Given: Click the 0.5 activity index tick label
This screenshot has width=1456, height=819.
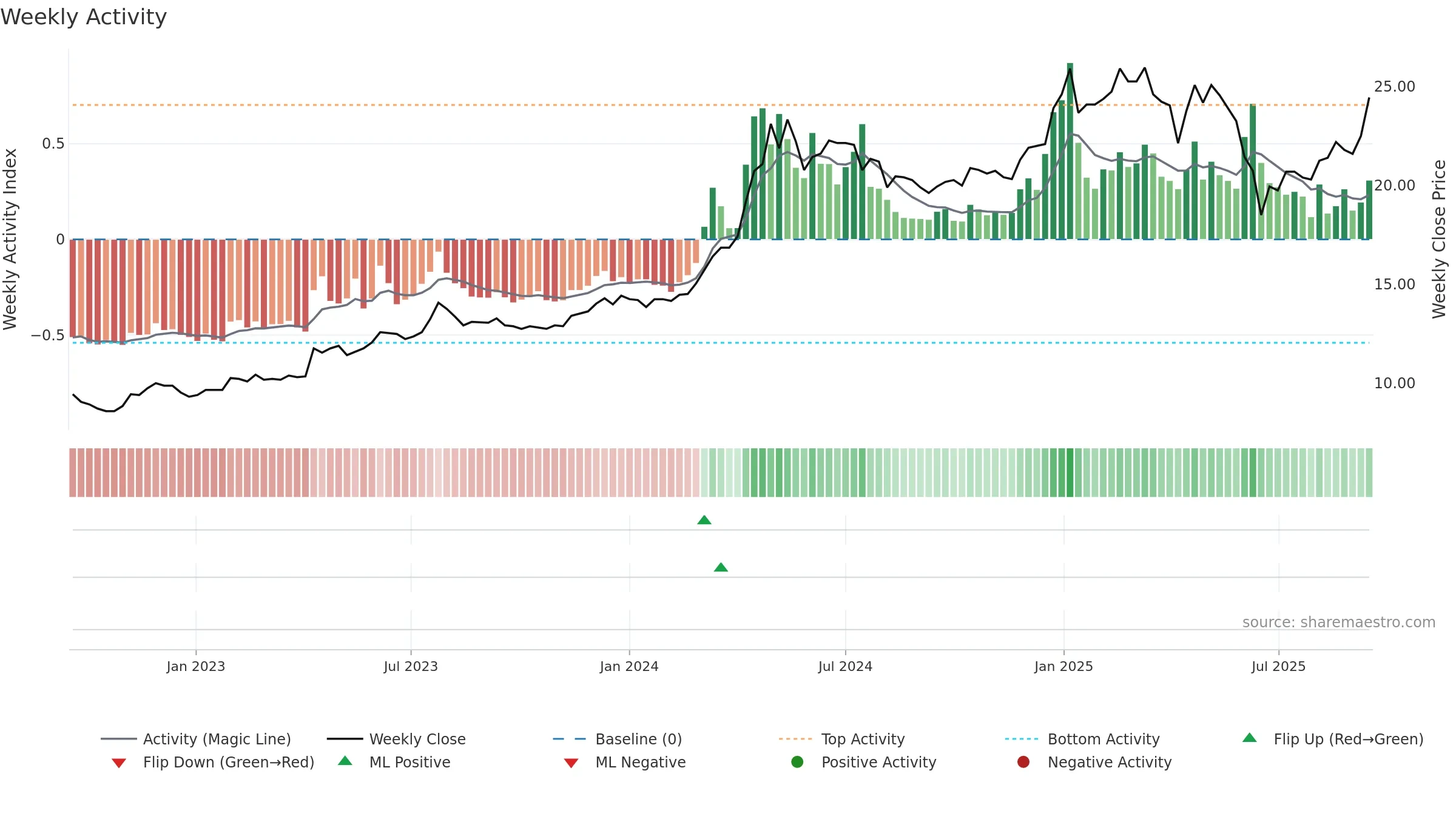Looking at the screenshot, I should click(x=53, y=144).
